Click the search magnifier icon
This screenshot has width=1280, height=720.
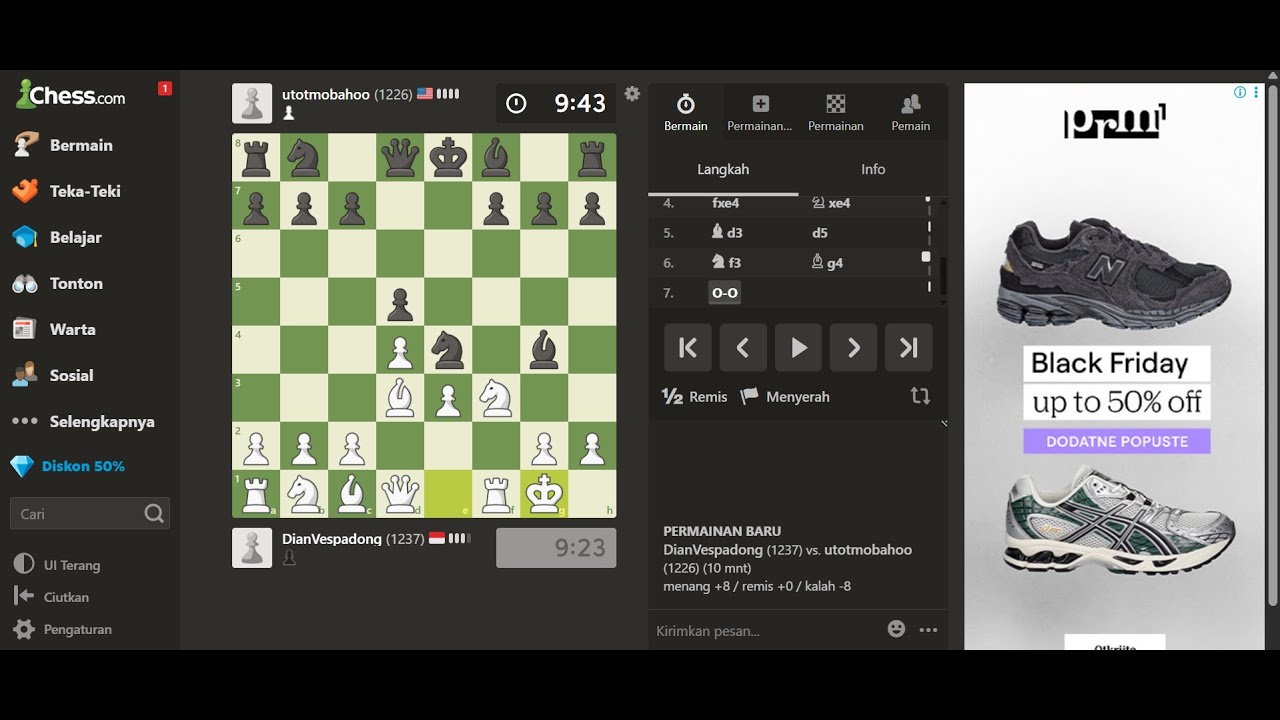point(154,514)
